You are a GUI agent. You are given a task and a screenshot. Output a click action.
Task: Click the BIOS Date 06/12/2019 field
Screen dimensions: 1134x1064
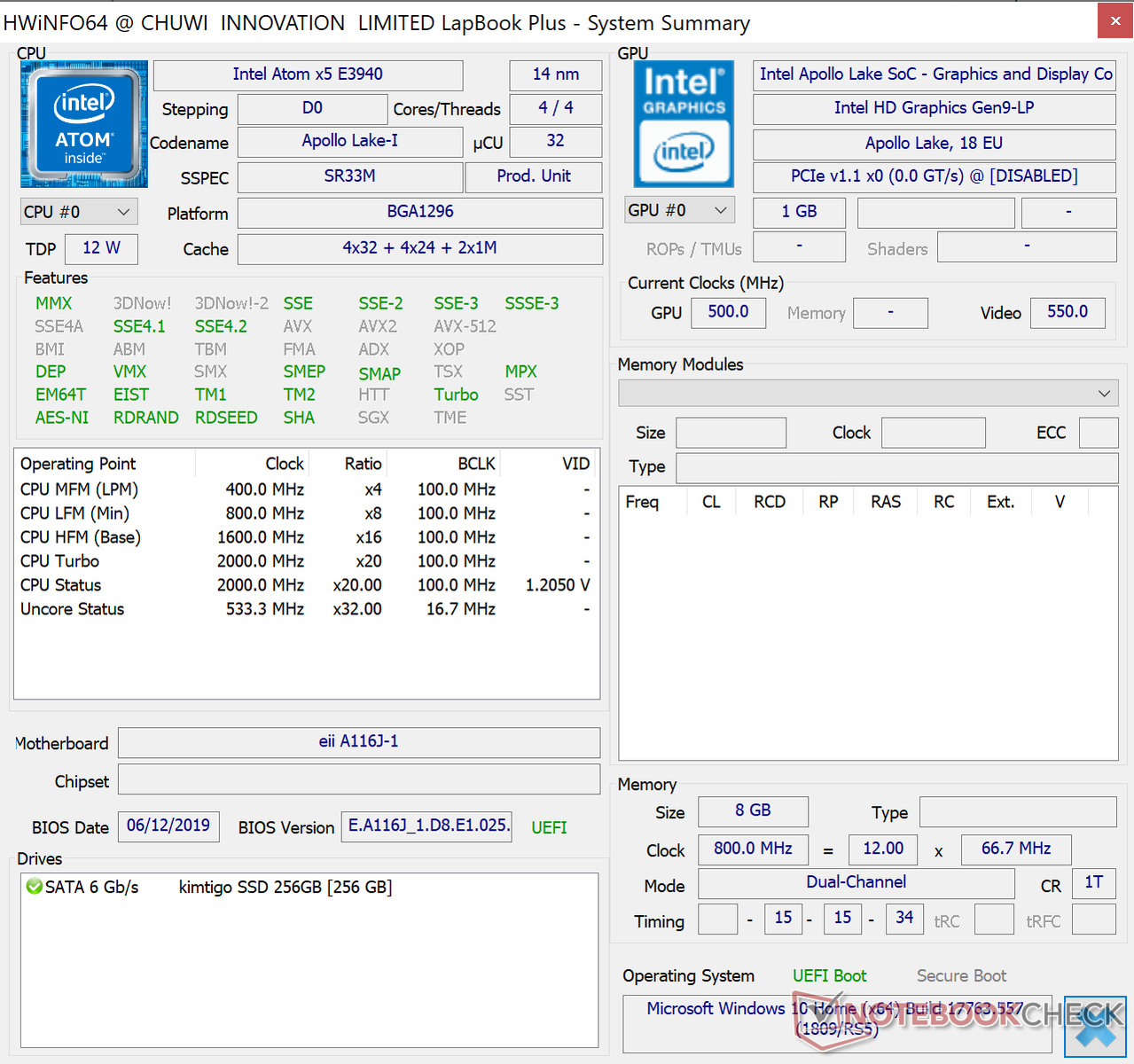pyautogui.click(x=168, y=826)
